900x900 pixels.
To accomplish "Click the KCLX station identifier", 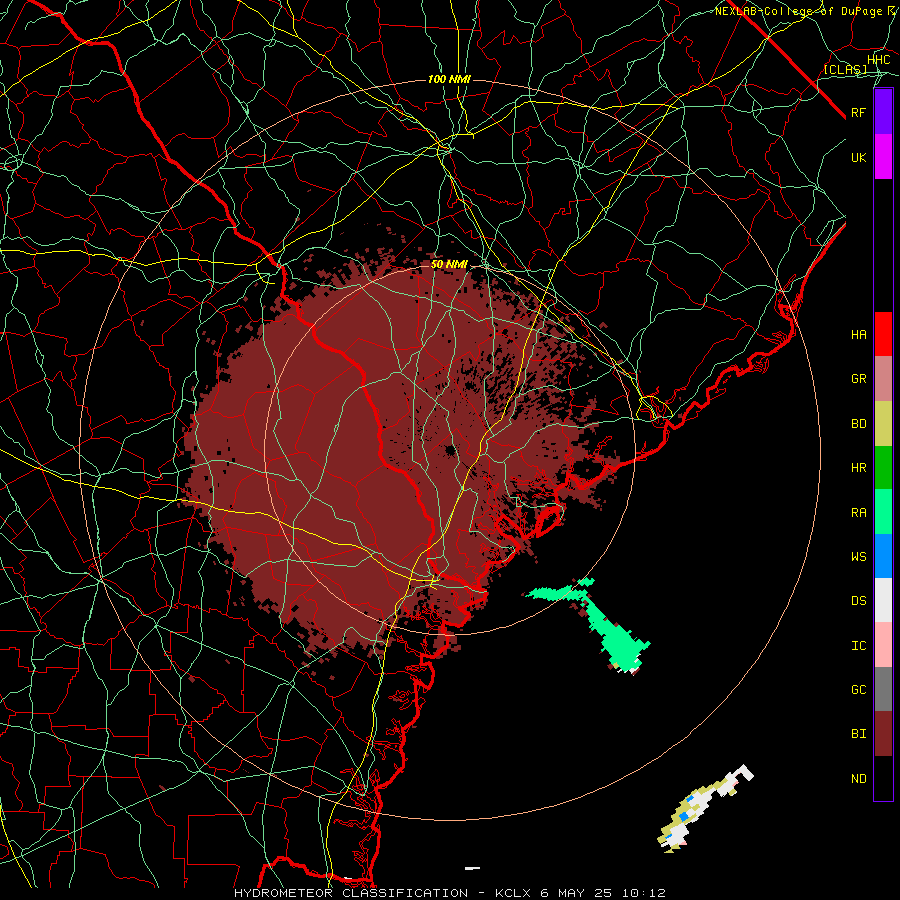I will click(x=514, y=893).
